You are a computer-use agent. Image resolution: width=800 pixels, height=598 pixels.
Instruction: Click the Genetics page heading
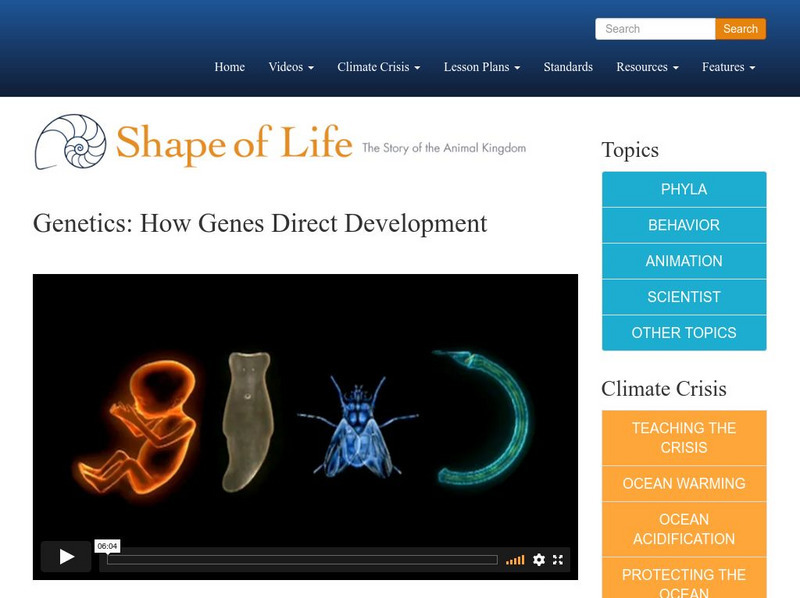(x=260, y=223)
